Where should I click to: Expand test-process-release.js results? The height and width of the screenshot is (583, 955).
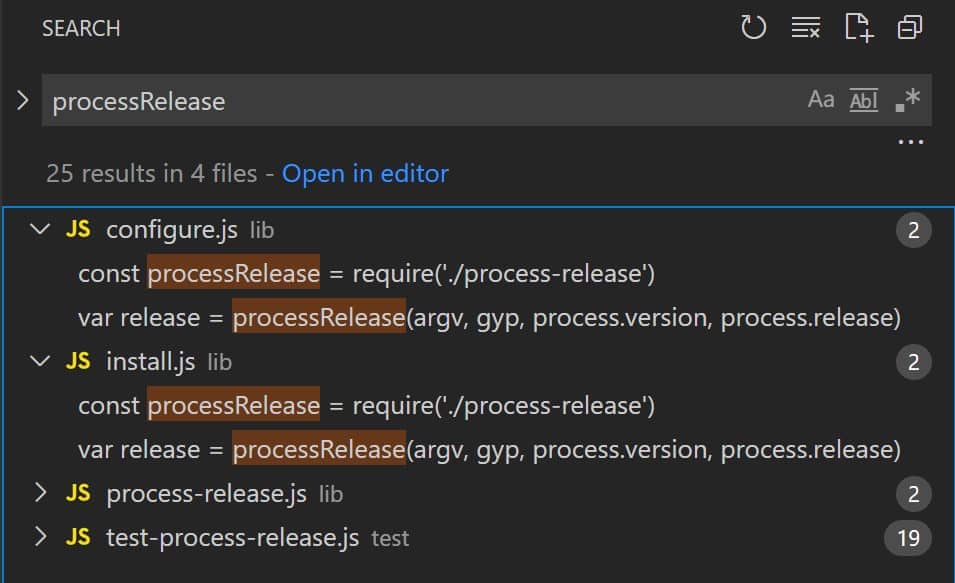point(40,538)
